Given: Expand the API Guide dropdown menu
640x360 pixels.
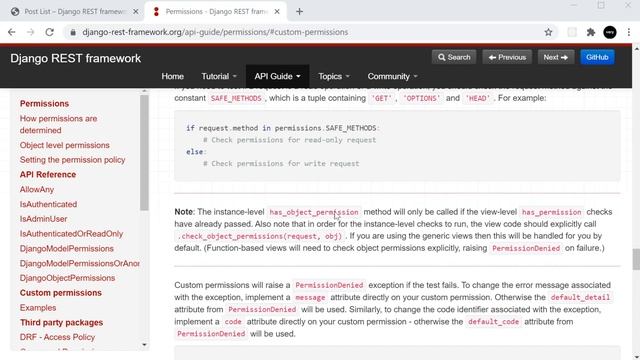Looking at the screenshot, I should [x=277, y=76].
